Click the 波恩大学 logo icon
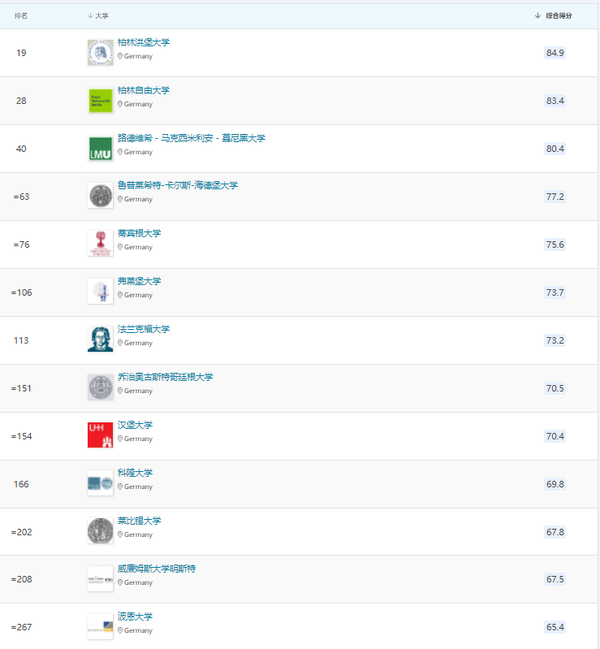The width and height of the screenshot is (600, 649). pyautogui.click(x=100, y=626)
